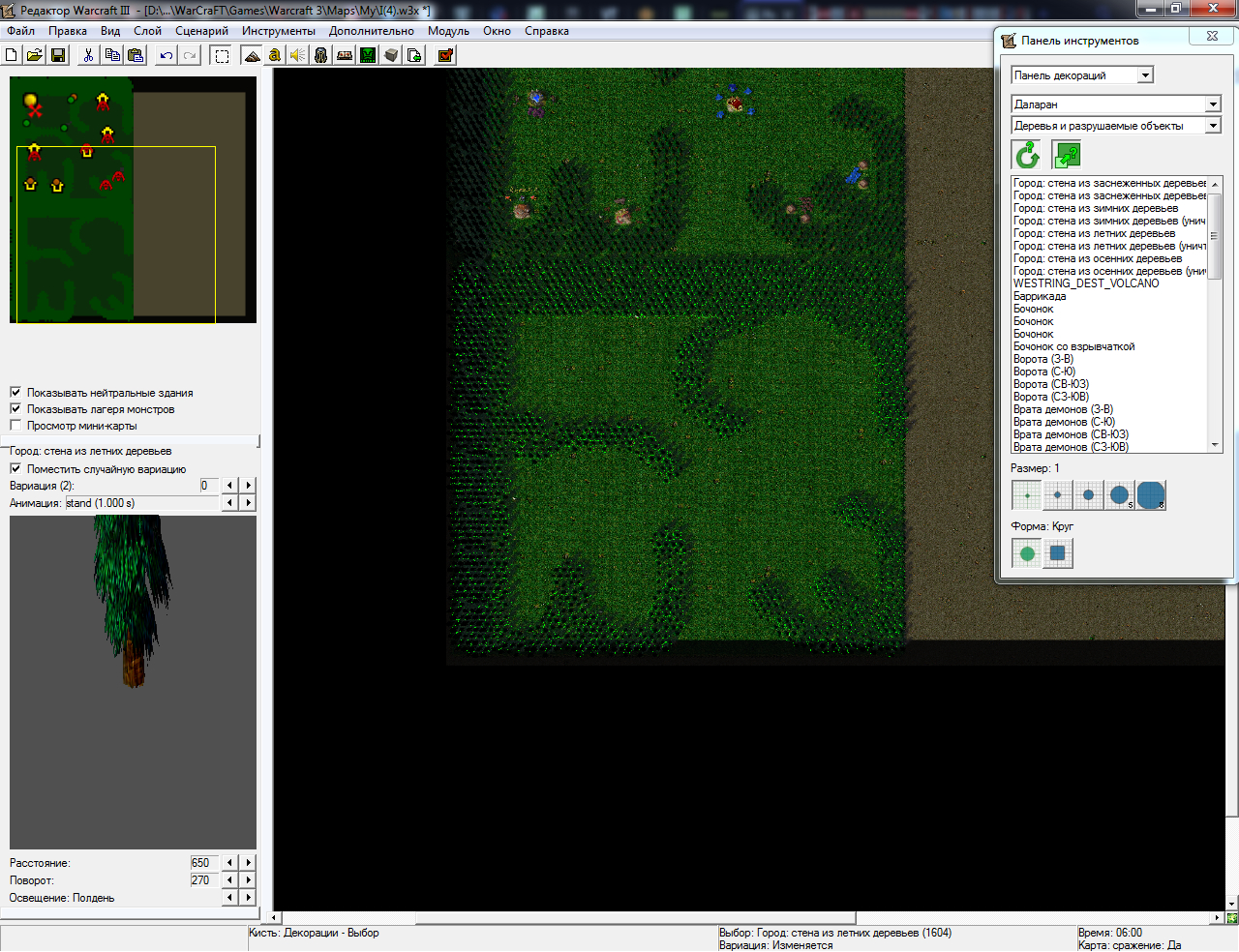The width and height of the screenshot is (1239, 952).
Task: Save the map using floppy disk icon
Action: coord(58,55)
